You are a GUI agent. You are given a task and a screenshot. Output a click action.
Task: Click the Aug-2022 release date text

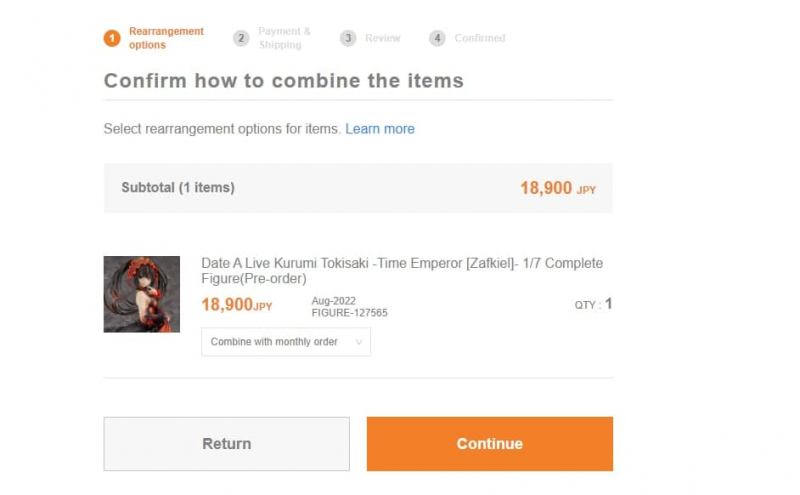pyautogui.click(x=334, y=300)
